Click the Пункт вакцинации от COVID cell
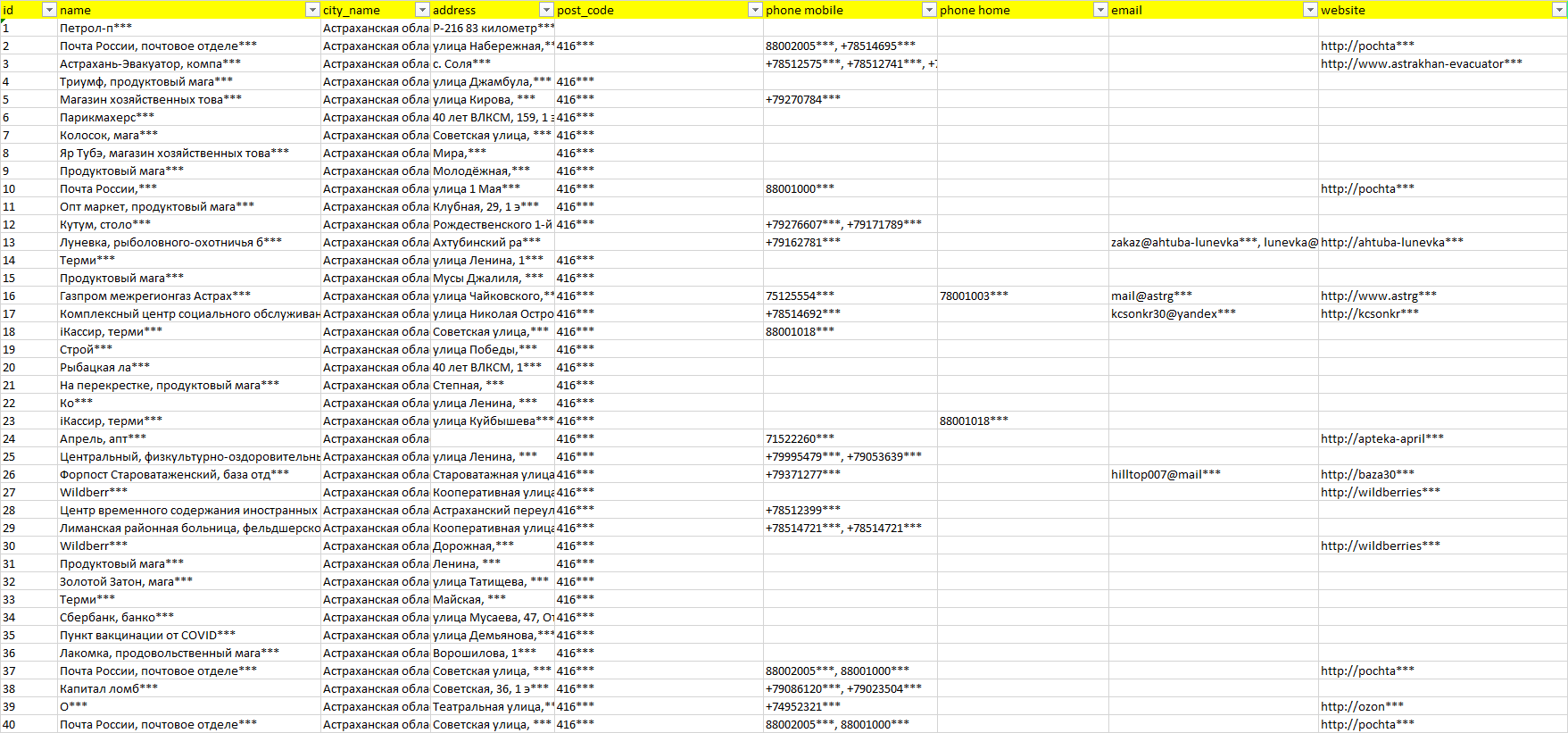 point(147,635)
